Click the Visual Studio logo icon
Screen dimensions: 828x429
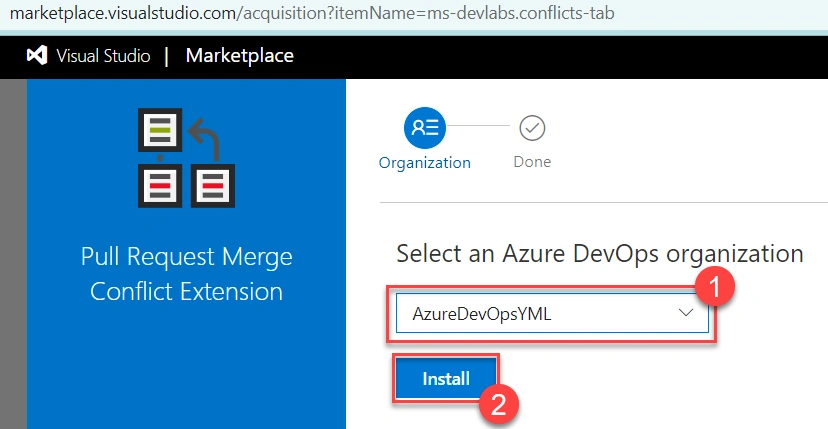tap(37, 55)
